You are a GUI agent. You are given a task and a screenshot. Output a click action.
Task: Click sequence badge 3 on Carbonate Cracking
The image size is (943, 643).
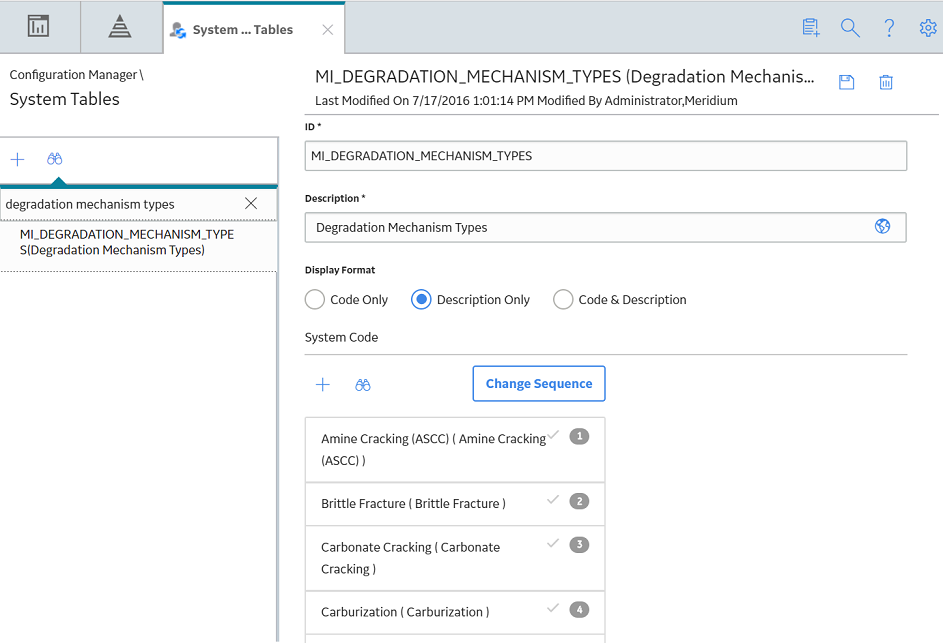579,544
